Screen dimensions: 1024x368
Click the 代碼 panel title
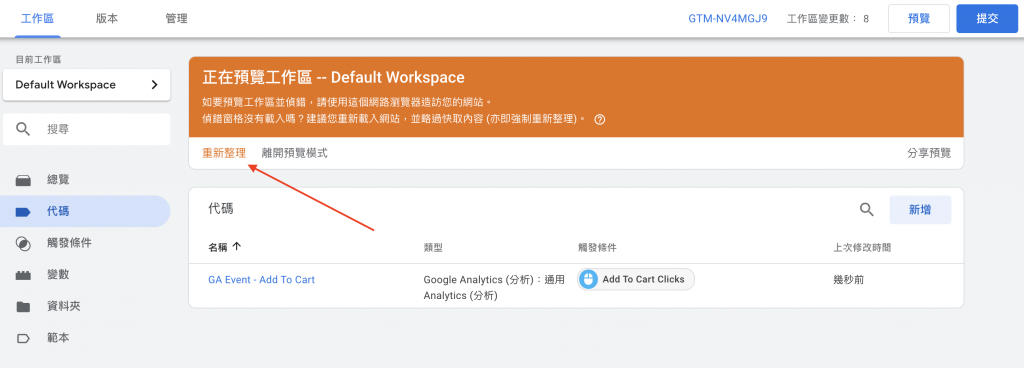point(221,209)
